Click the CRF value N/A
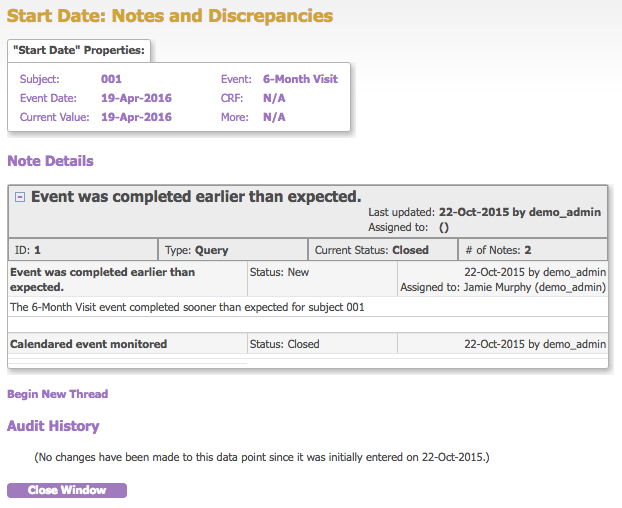The image size is (622, 508). tap(274, 98)
